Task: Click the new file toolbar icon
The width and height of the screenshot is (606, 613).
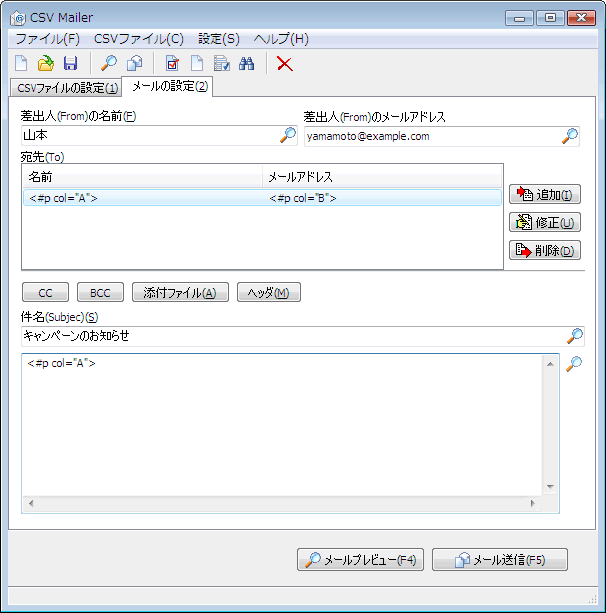Action: pyautogui.click(x=21, y=64)
